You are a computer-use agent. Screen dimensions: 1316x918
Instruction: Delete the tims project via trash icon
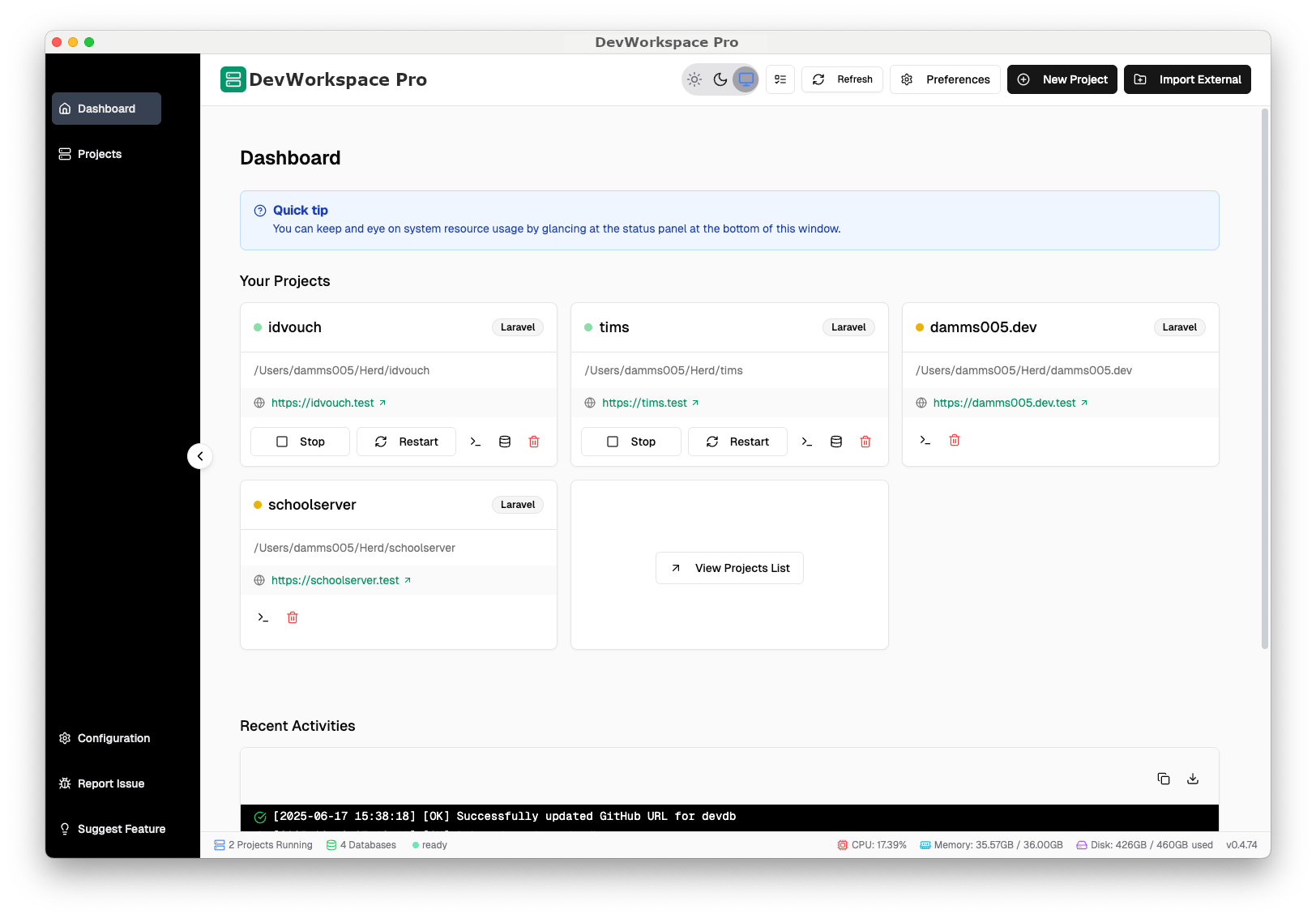pos(865,442)
